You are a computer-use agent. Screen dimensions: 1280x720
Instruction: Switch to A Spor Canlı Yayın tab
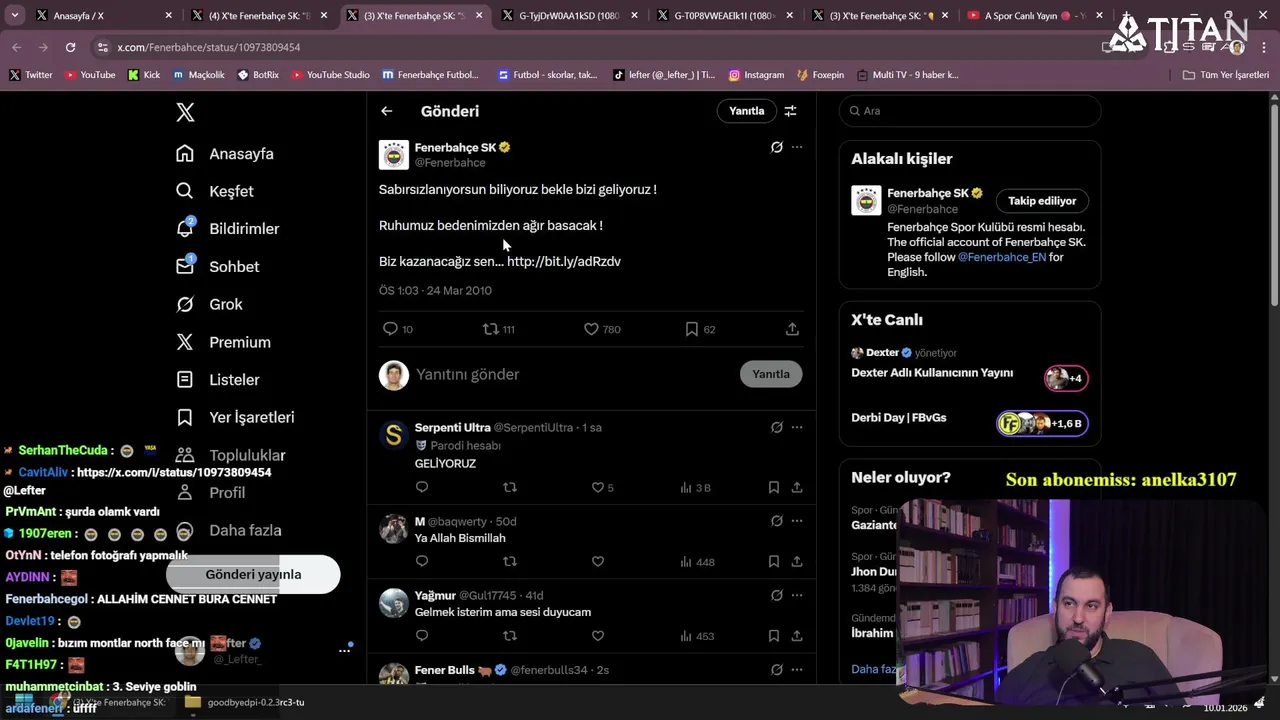[1035, 16]
